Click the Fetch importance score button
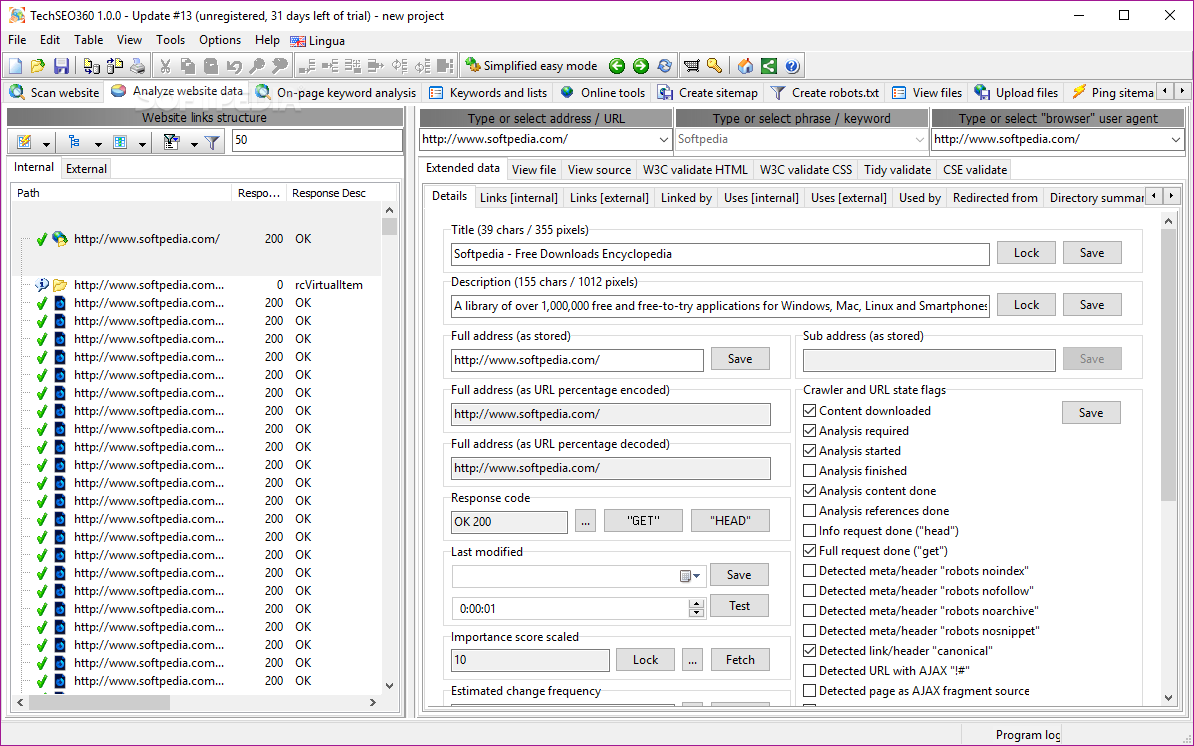This screenshot has width=1194, height=746. click(x=740, y=660)
